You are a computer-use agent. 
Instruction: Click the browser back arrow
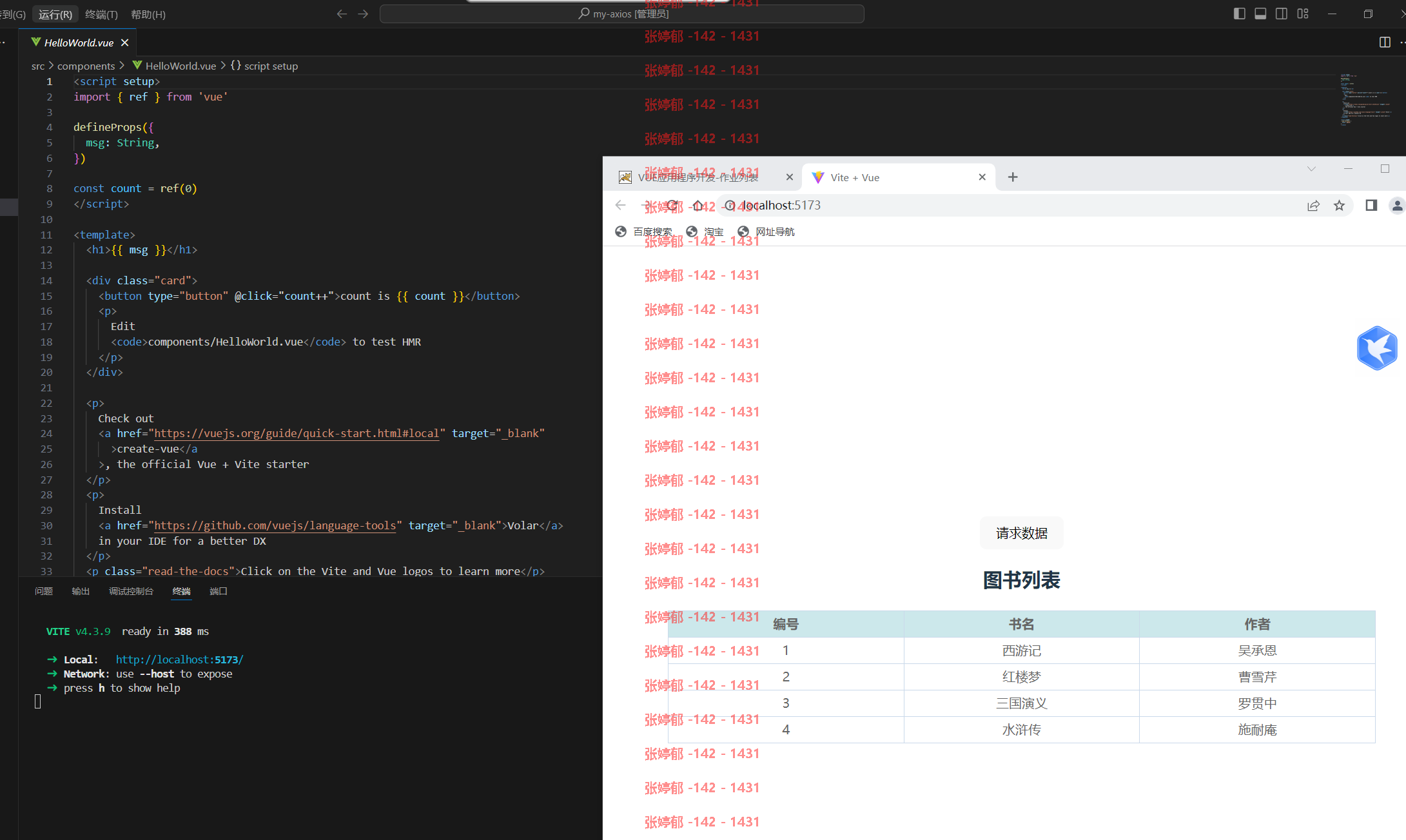621,205
